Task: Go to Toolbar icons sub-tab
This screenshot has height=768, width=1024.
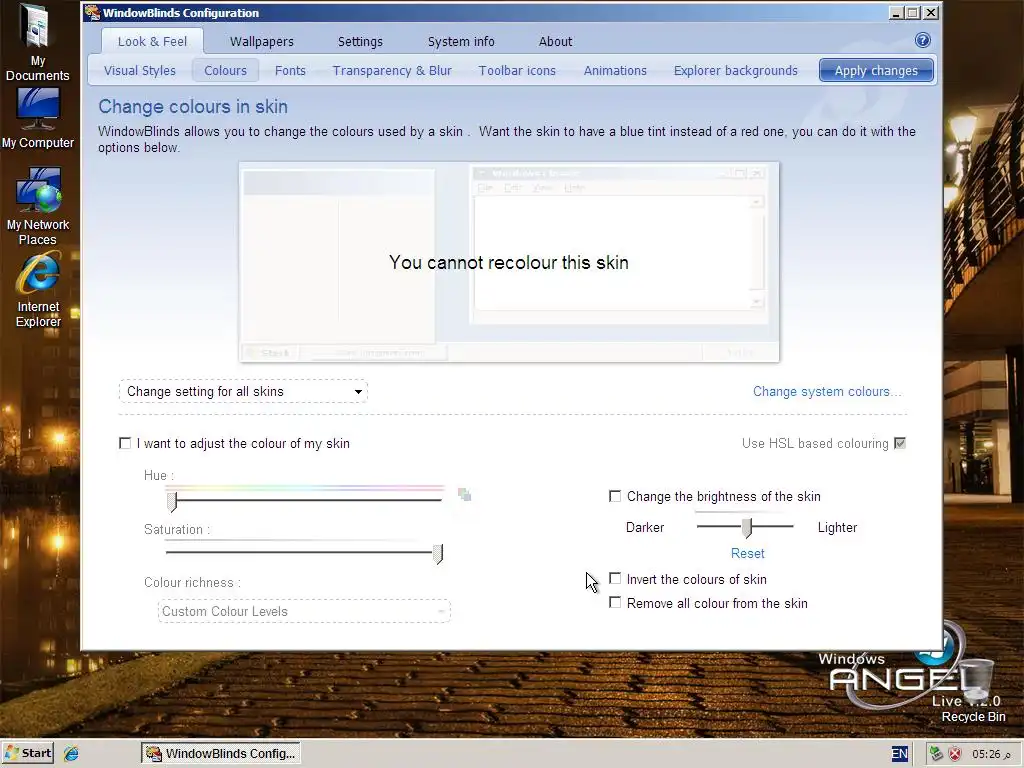Action: pos(517,71)
